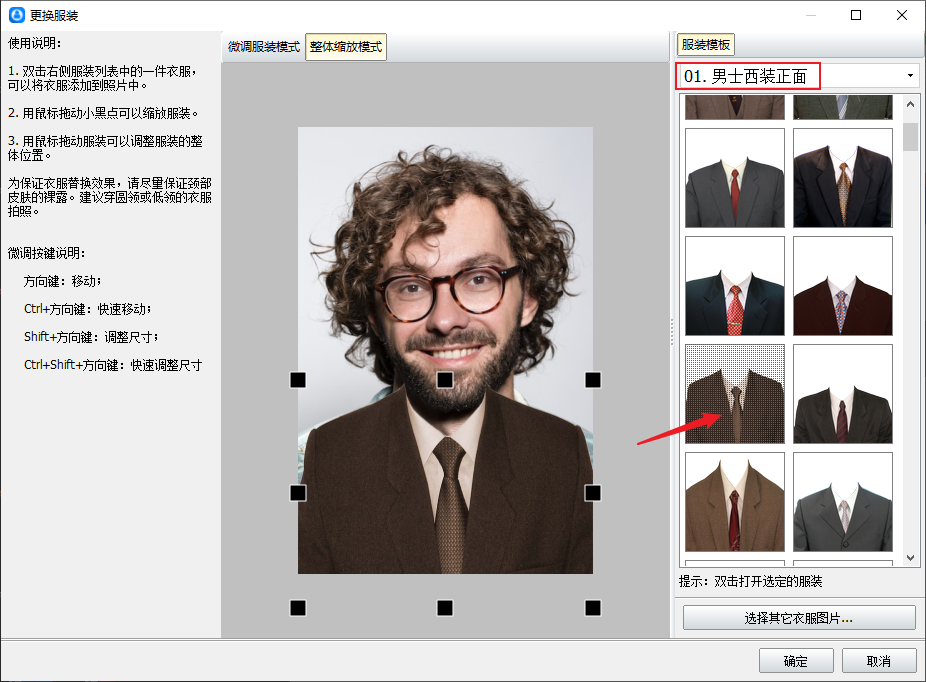The image size is (926, 682).
Task: Click the scroll up arrow of clothing list
Action: [910, 104]
